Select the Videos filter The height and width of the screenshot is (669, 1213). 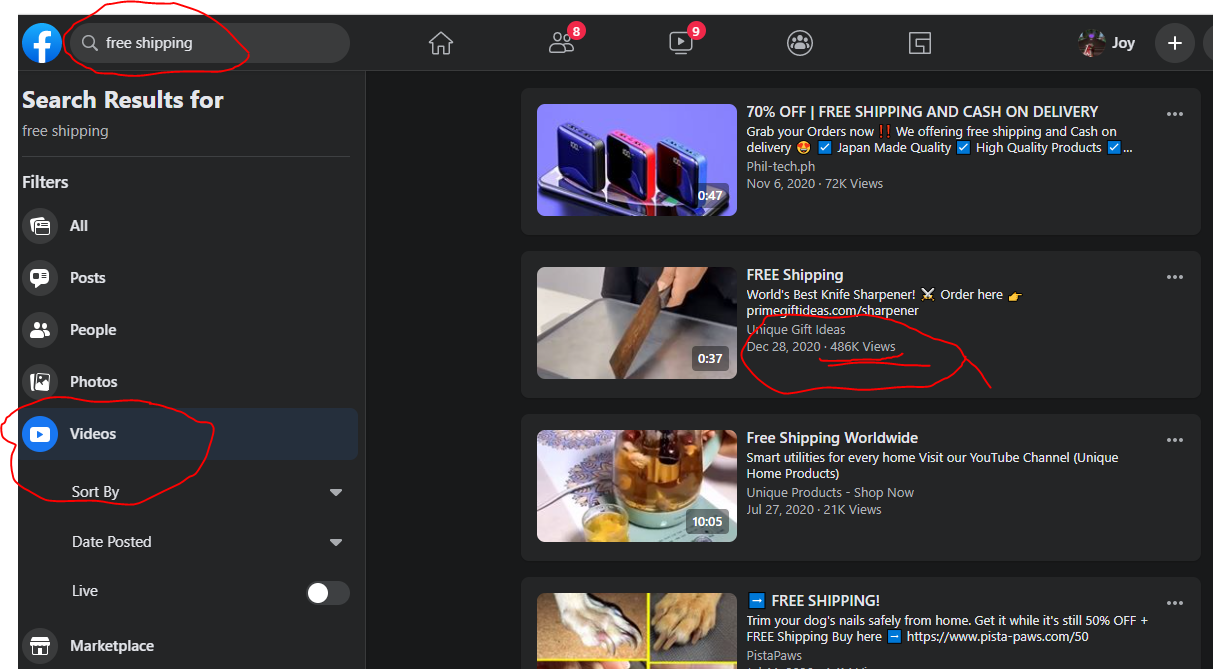pyautogui.click(x=189, y=434)
